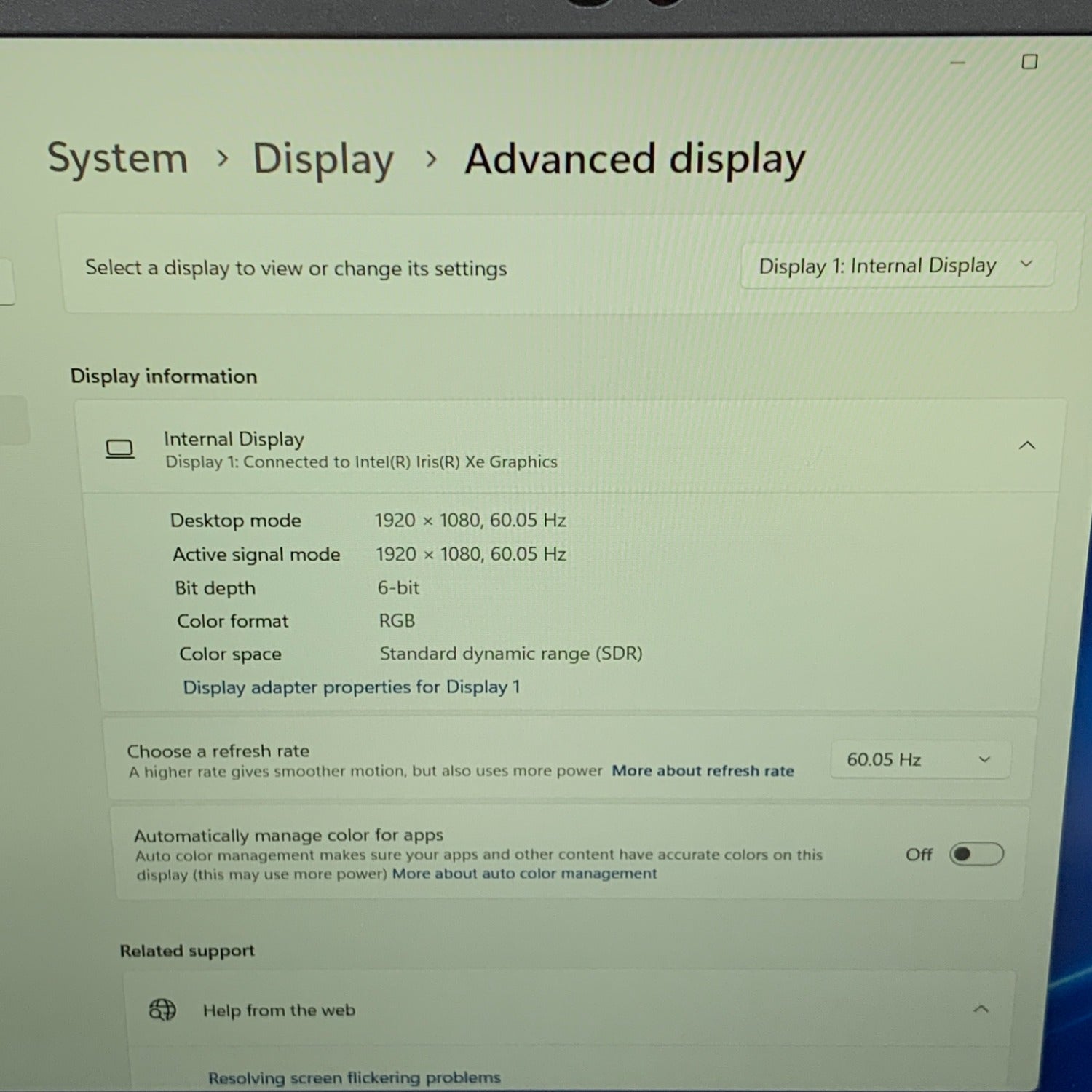Enable Automatically manage color for apps

point(976,854)
